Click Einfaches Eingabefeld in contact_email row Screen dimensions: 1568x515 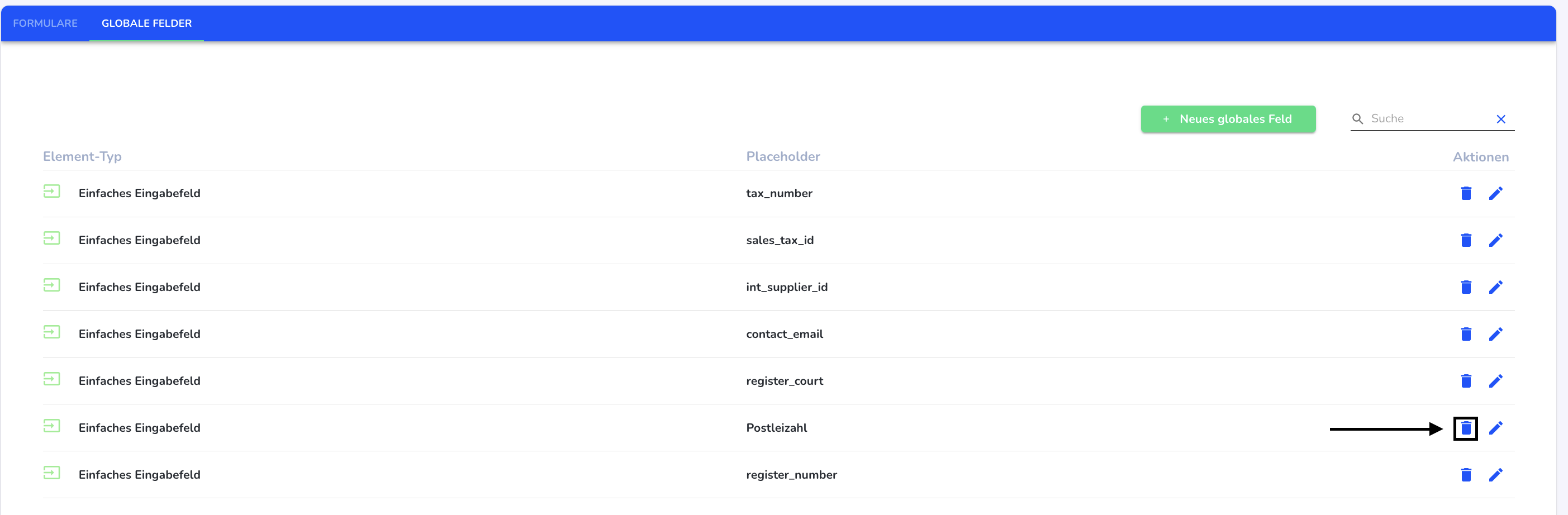pyautogui.click(x=139, y=334)
